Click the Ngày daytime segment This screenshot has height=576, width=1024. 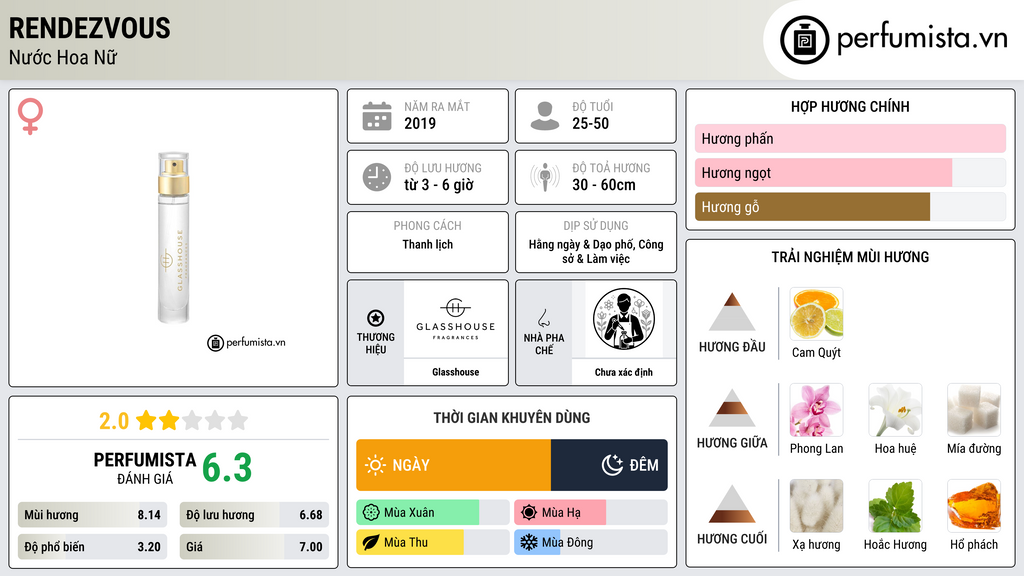[453, 465]
